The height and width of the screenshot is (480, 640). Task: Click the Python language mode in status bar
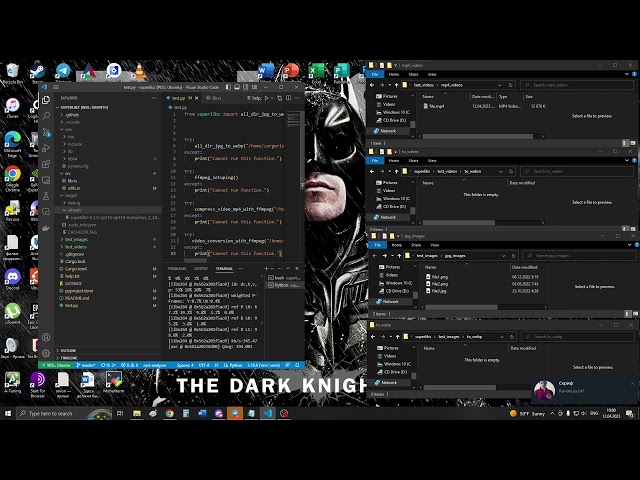tap(234, 365)
